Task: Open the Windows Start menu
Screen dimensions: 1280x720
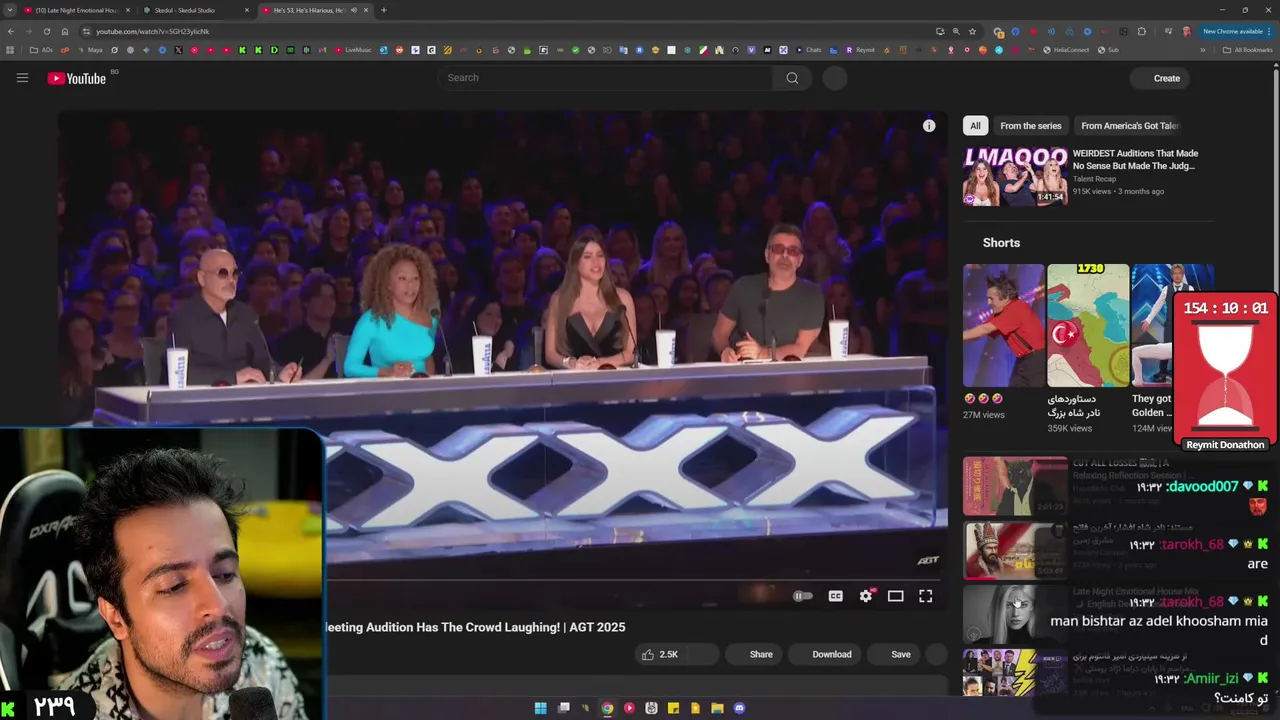Action: (x=541, y=708)
